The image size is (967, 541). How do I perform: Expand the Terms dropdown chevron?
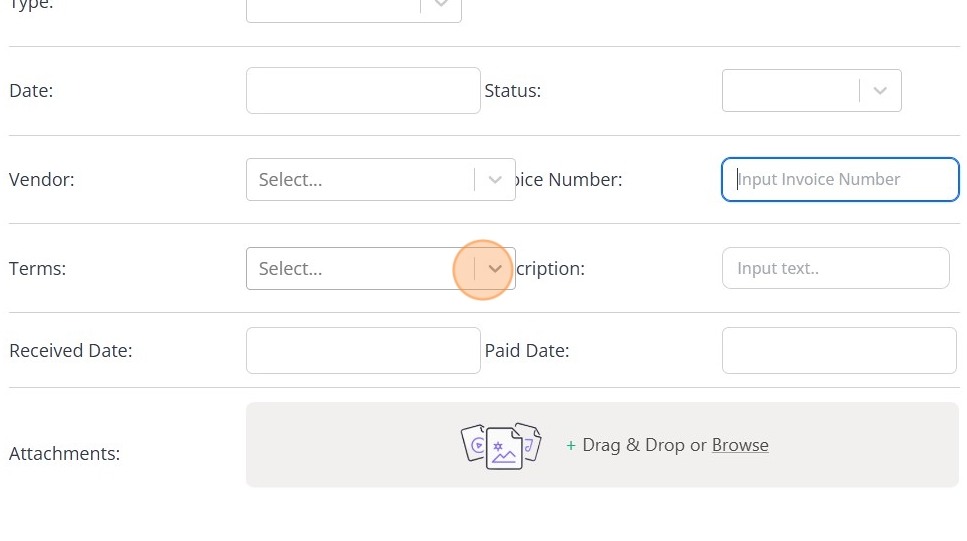[x=495, y=269]
